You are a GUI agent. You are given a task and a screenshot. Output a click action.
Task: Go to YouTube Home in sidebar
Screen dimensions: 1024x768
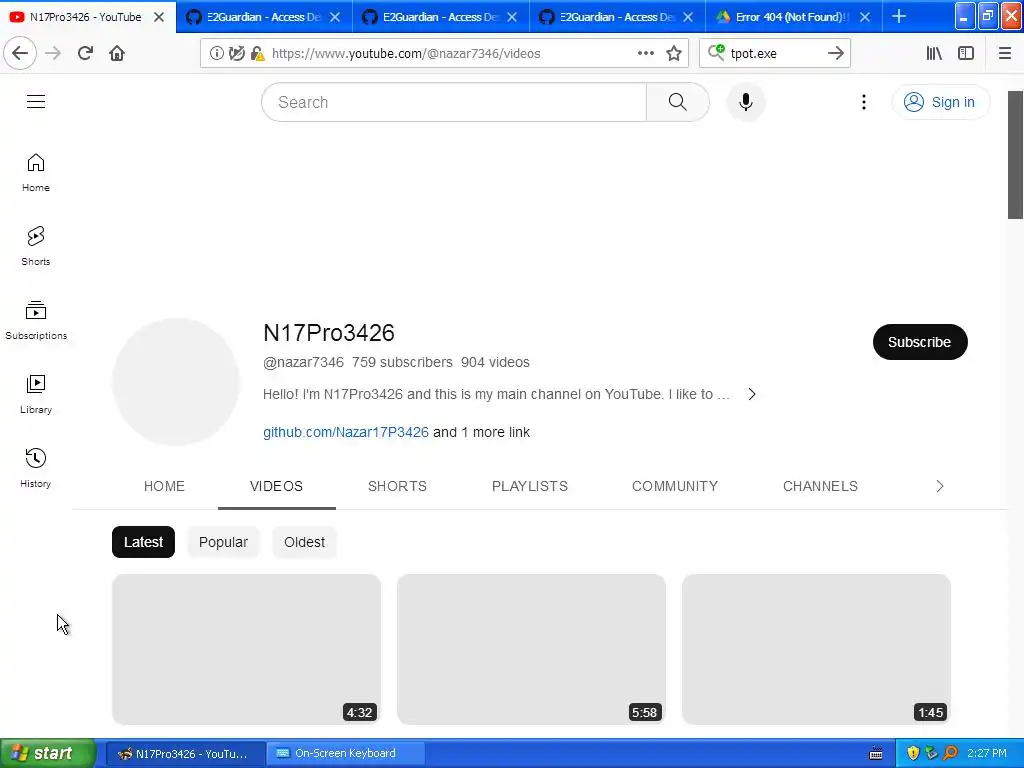tap(36, 172)
